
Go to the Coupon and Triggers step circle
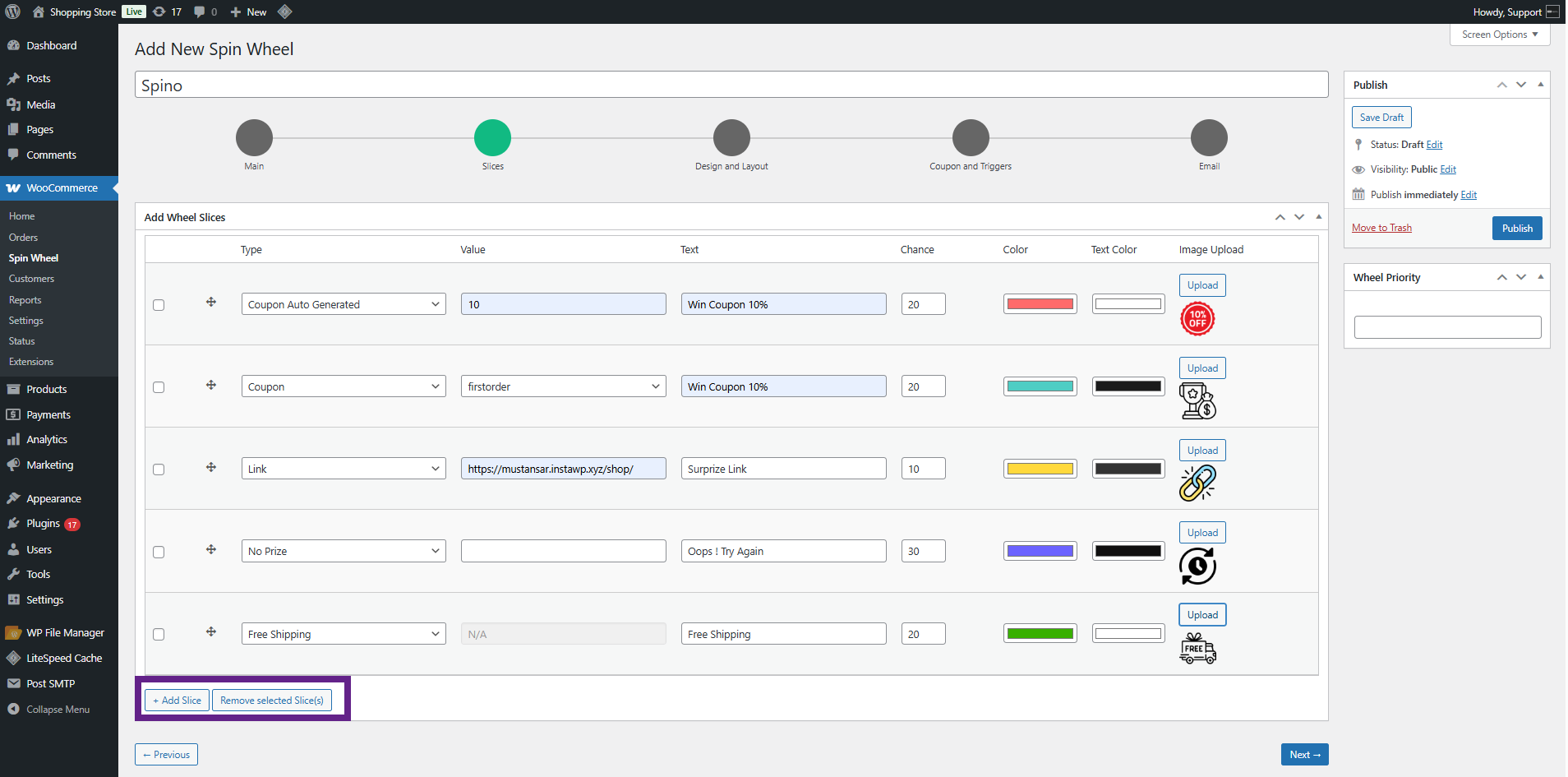click(971, 137)
